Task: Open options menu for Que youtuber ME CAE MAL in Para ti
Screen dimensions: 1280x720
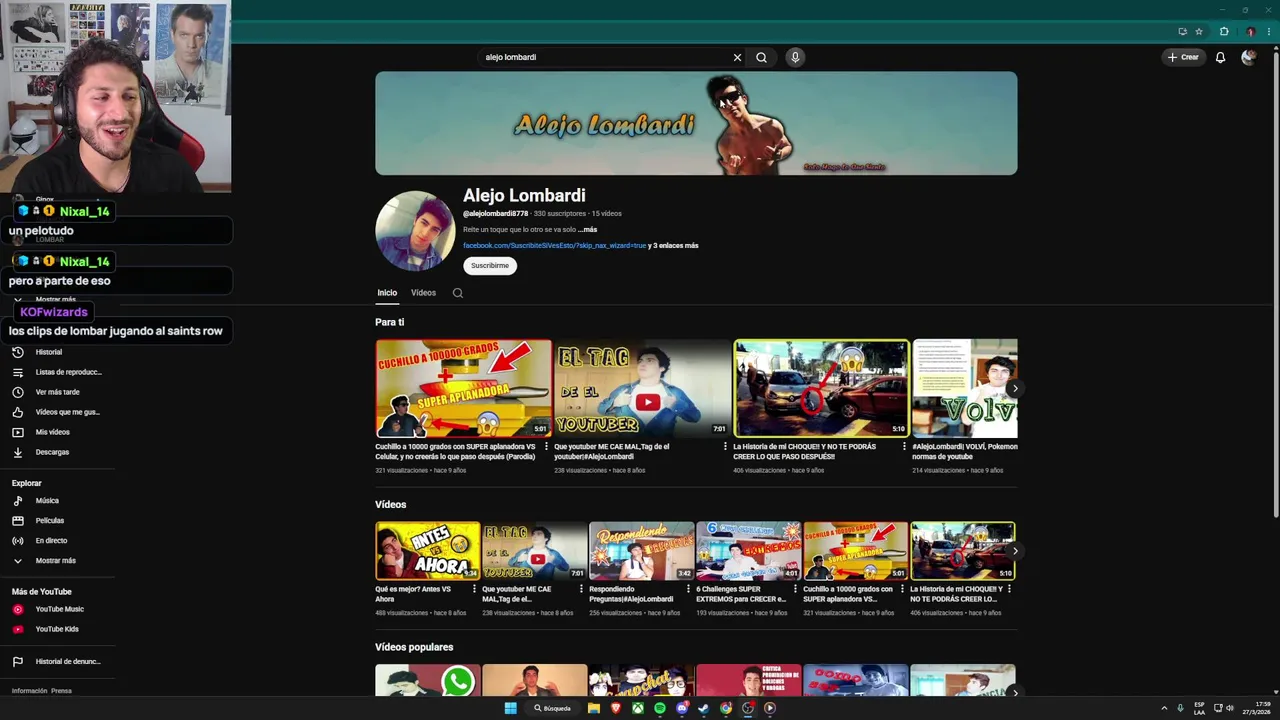Action: coord(725,447)
